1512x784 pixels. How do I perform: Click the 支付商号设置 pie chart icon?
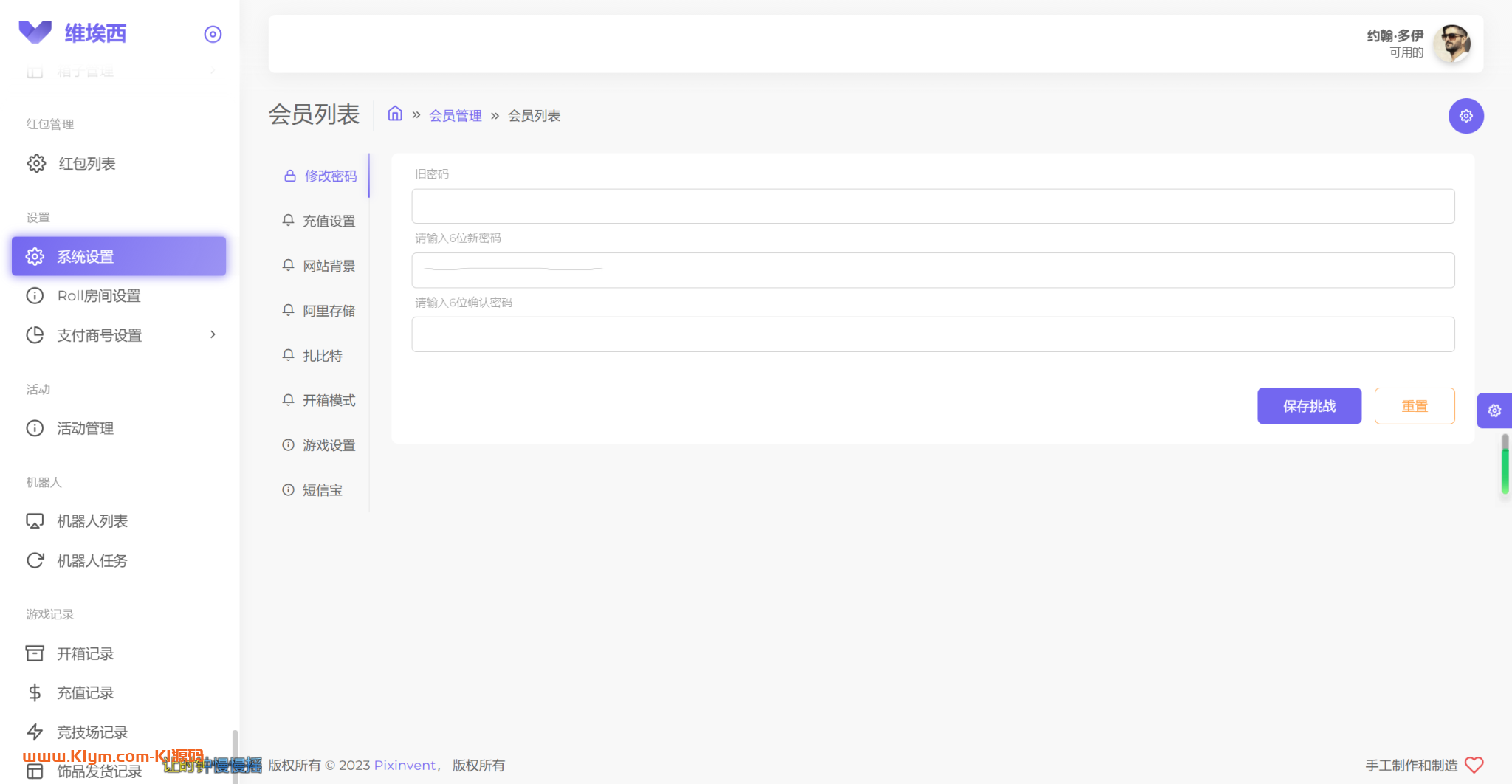pos(35,334)
